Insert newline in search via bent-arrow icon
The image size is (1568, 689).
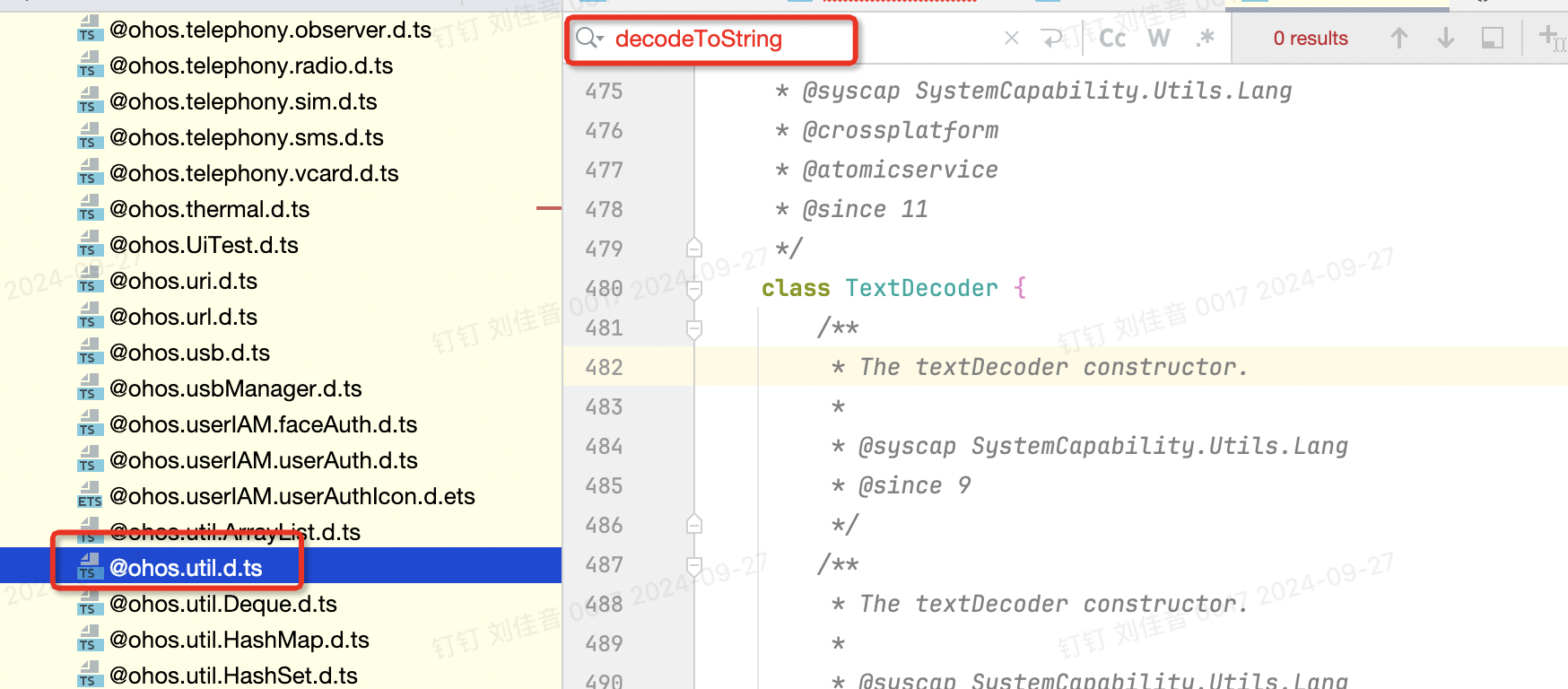click(1052, 38)
